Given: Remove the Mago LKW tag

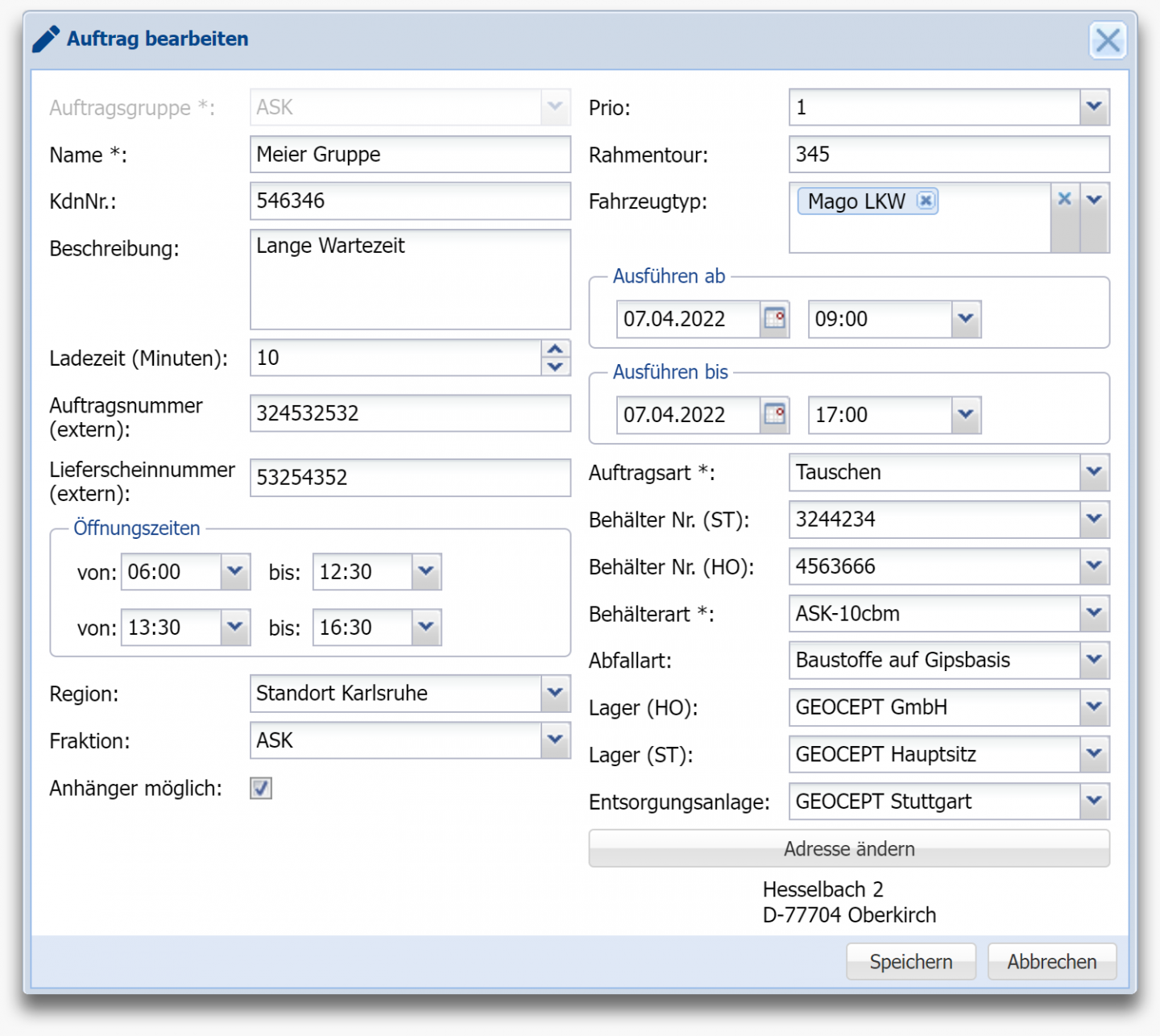Looking at the screenshot, I should (926, 201).
